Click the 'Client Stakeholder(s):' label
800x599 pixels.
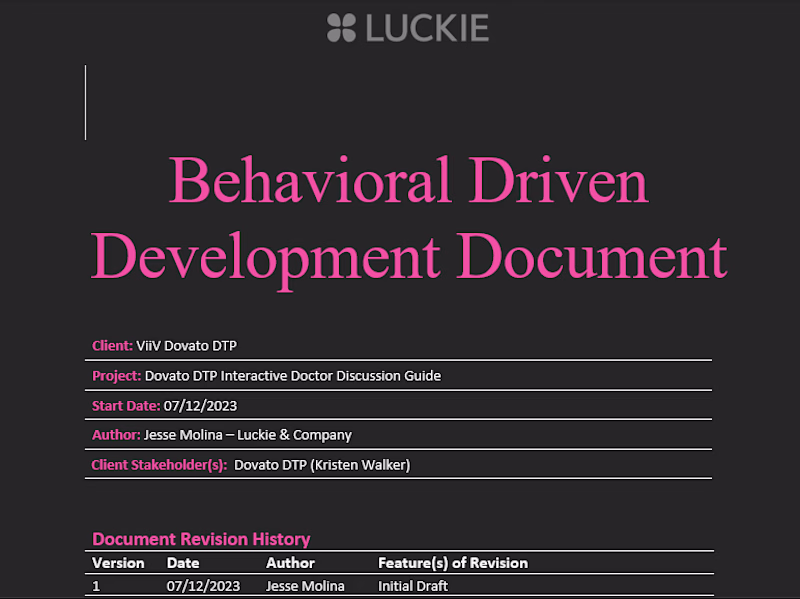click(159, 465)
